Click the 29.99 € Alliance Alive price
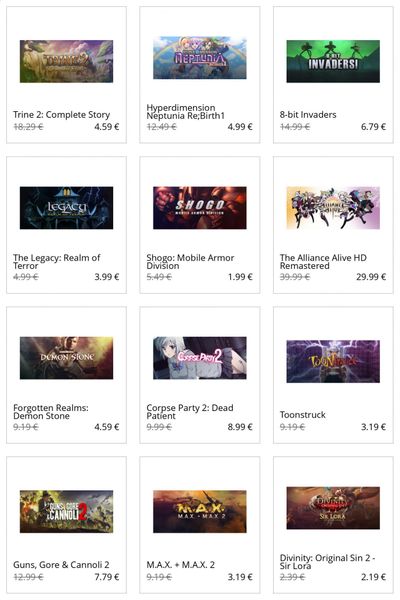The height and width of the screenshot is (600, 400). [371, 277]
